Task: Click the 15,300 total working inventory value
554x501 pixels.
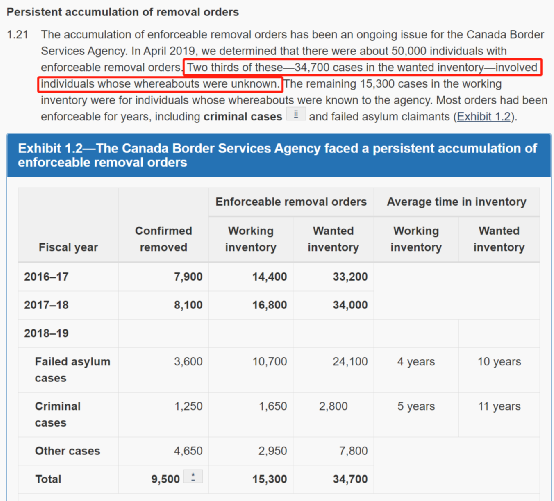Action: coord(269,479)
